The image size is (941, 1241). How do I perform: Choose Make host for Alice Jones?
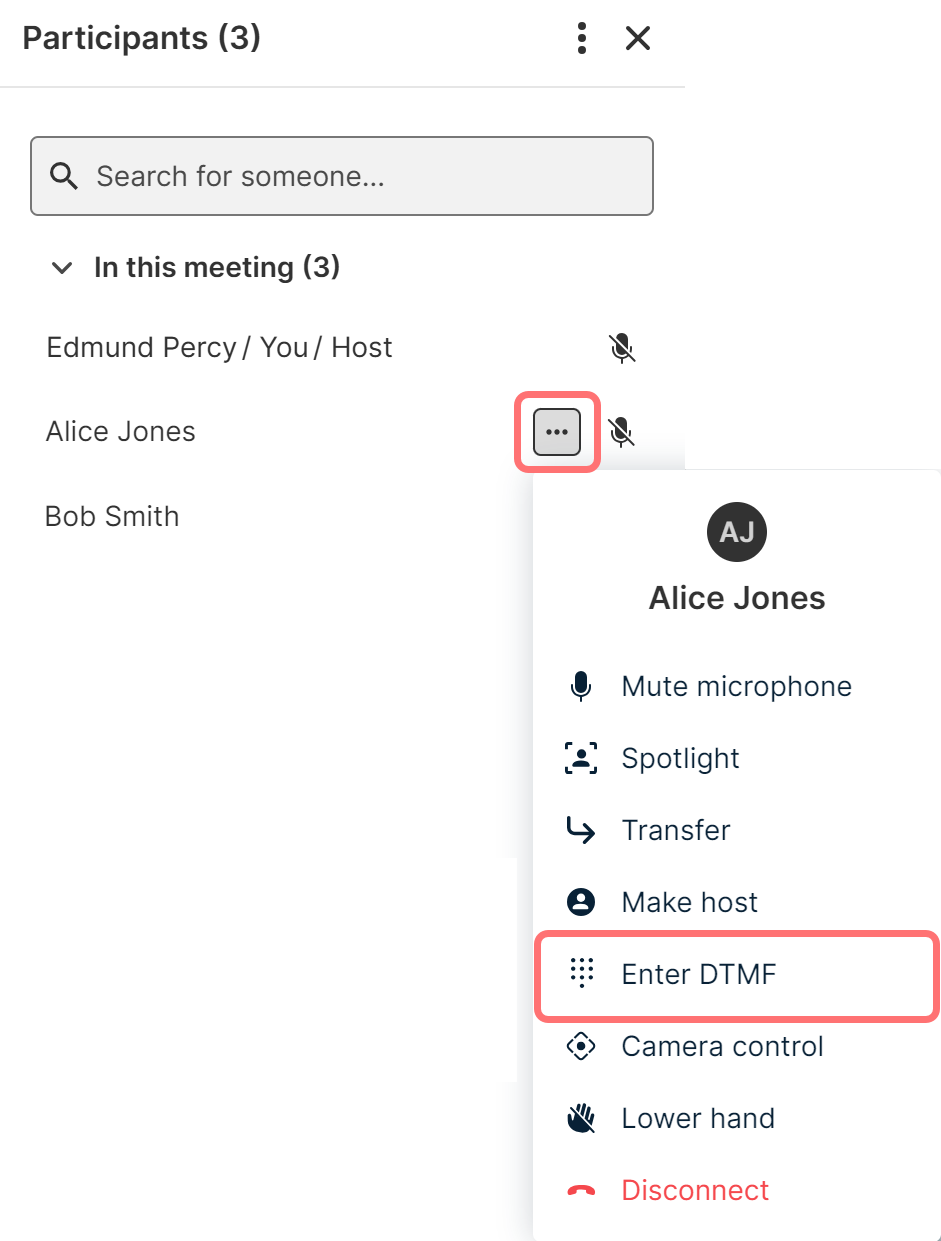tap(689, 903)
